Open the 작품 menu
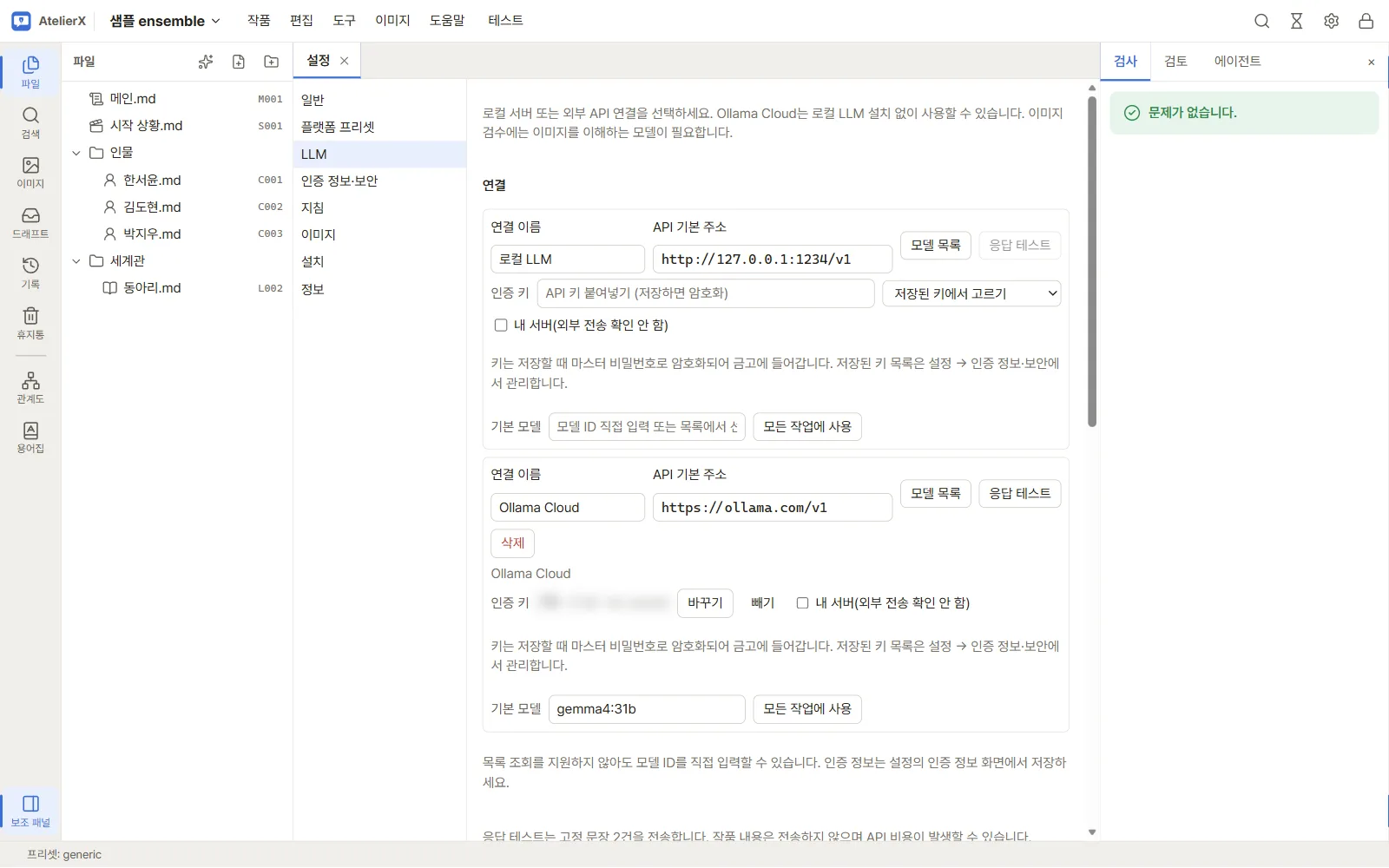Screen dimensions: 1389x868 259,21
